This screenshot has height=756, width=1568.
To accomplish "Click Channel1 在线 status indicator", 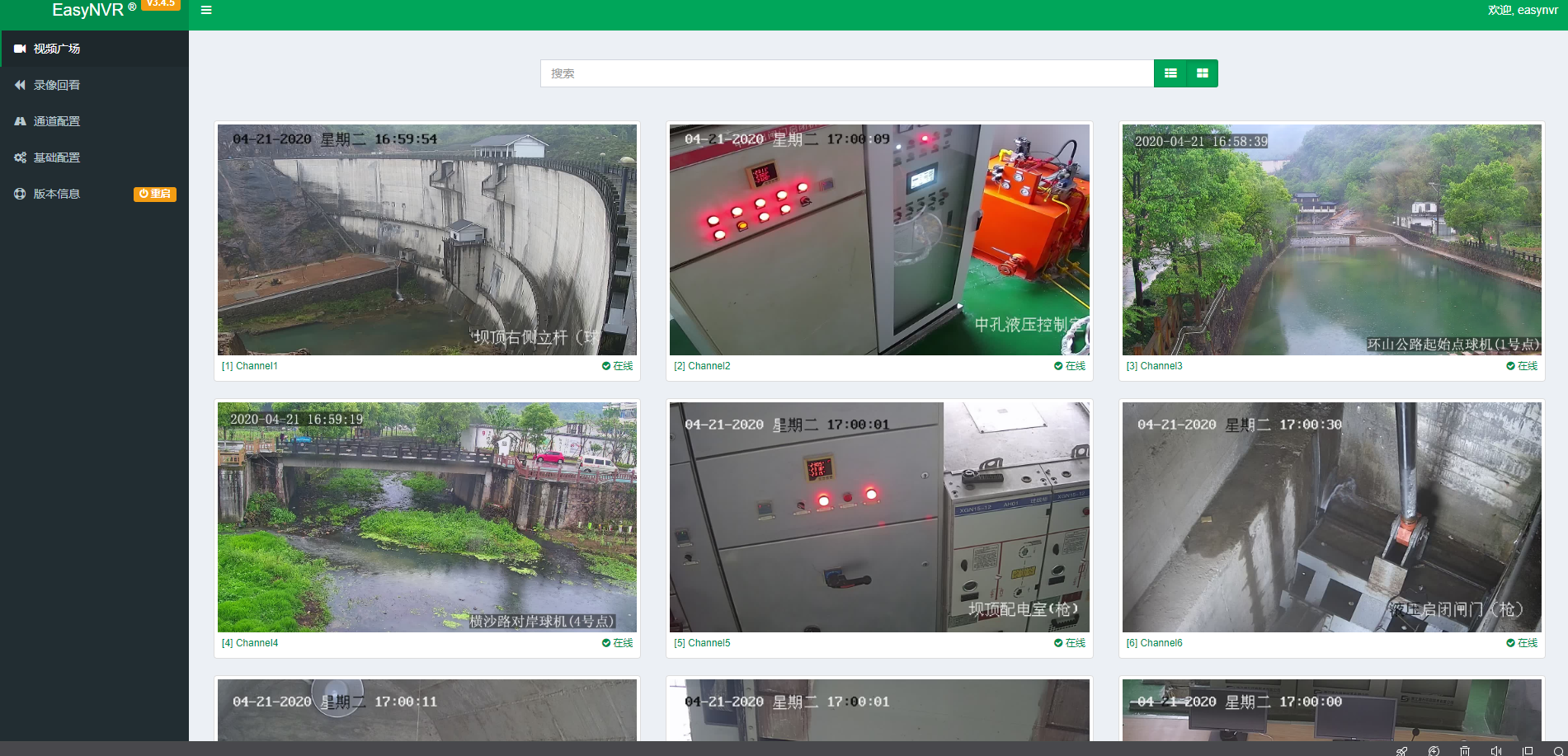I will (618, 366).
